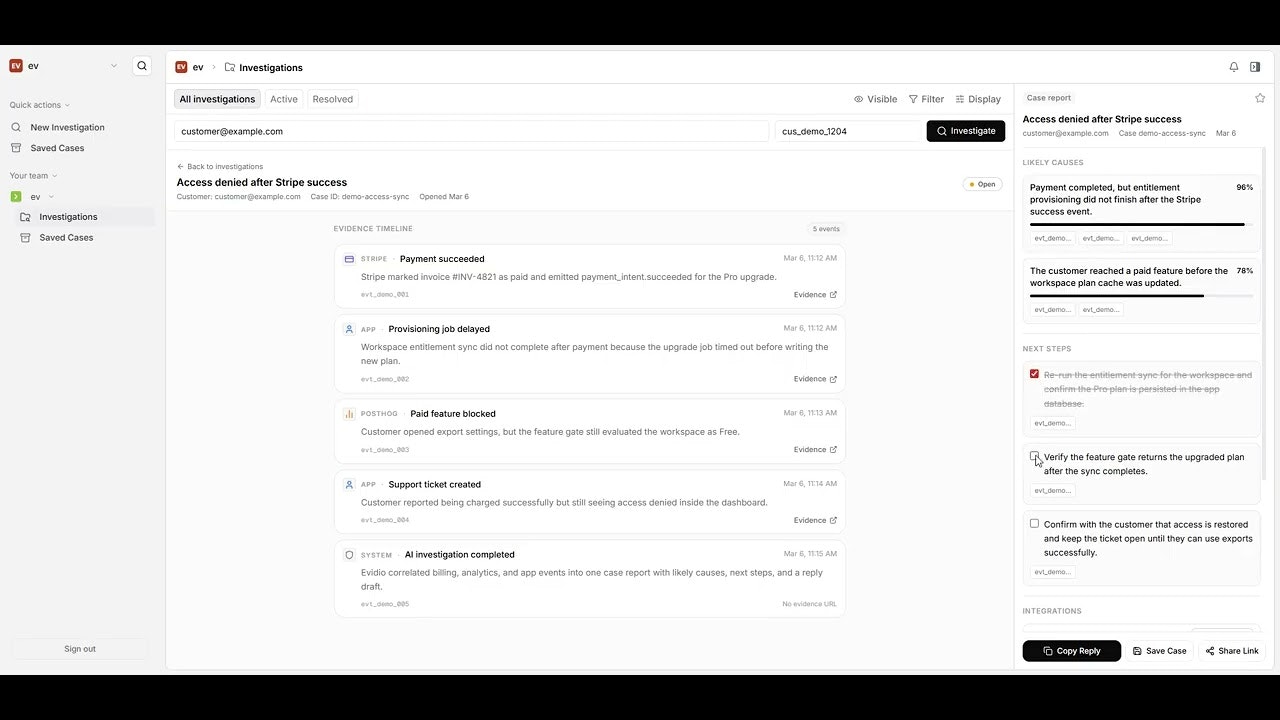
Task: Toggle the right panel collapse icon
Action: (x=1255, y=66)
